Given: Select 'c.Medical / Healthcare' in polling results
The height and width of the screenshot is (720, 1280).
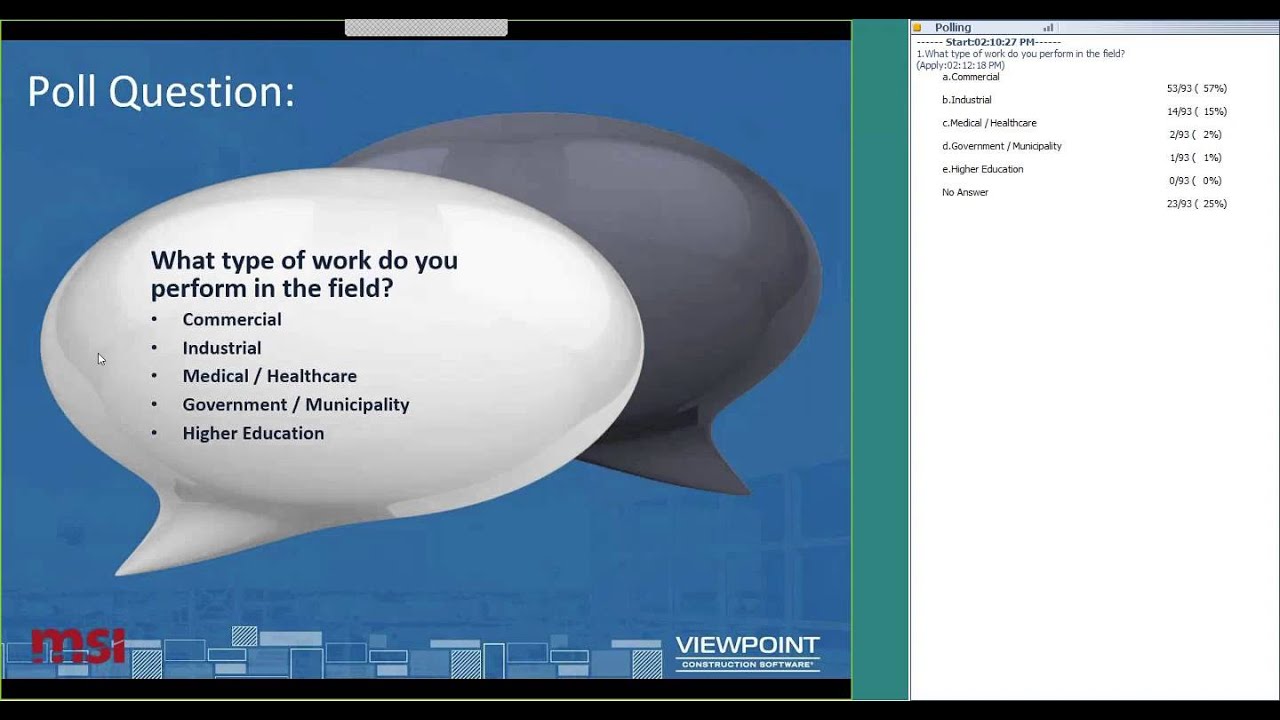Looking at the screenshot, I should (x=989, y=123).
